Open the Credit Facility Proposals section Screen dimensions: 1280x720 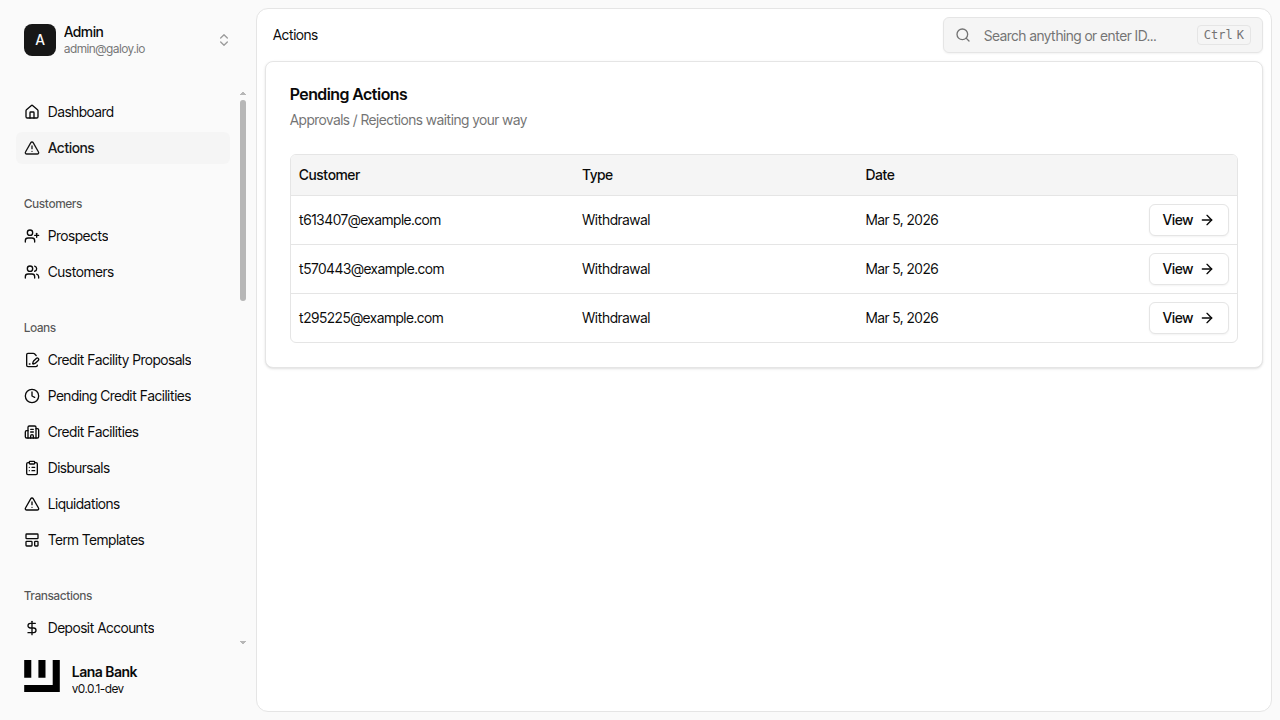coord(31,360)
